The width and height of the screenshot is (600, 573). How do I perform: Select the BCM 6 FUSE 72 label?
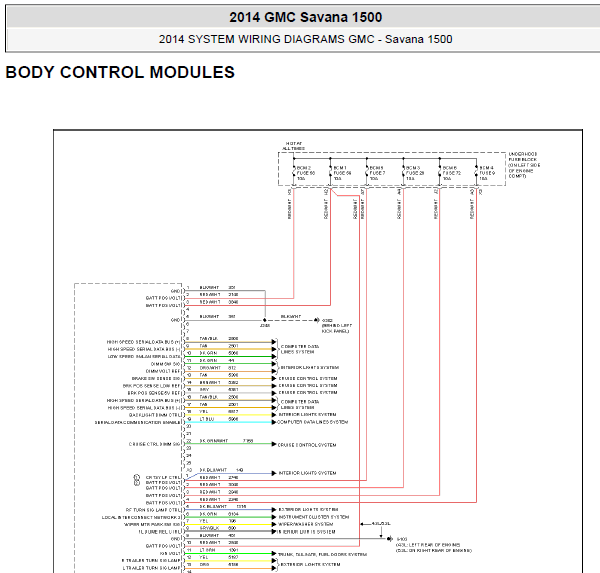tap(452, 173)
